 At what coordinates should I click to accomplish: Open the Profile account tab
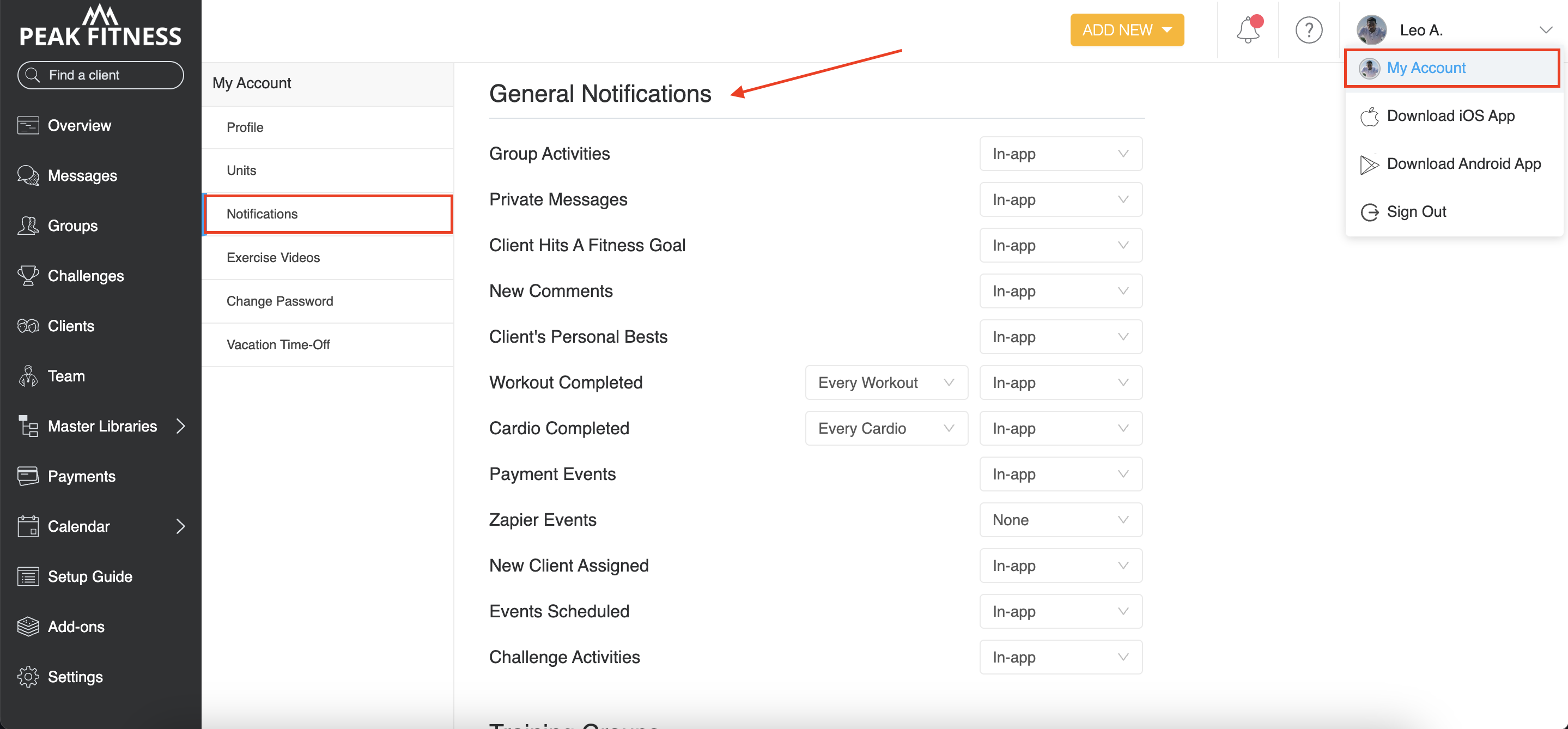[x=327, y=127]
